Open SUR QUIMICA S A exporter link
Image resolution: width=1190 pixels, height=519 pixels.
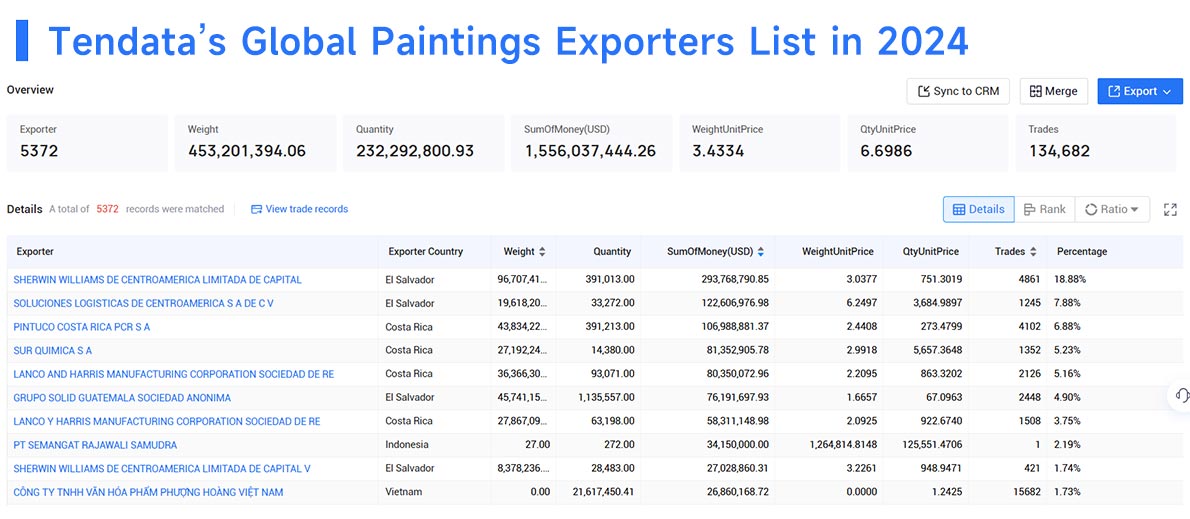pyautogui.click(x=52, y=350)
